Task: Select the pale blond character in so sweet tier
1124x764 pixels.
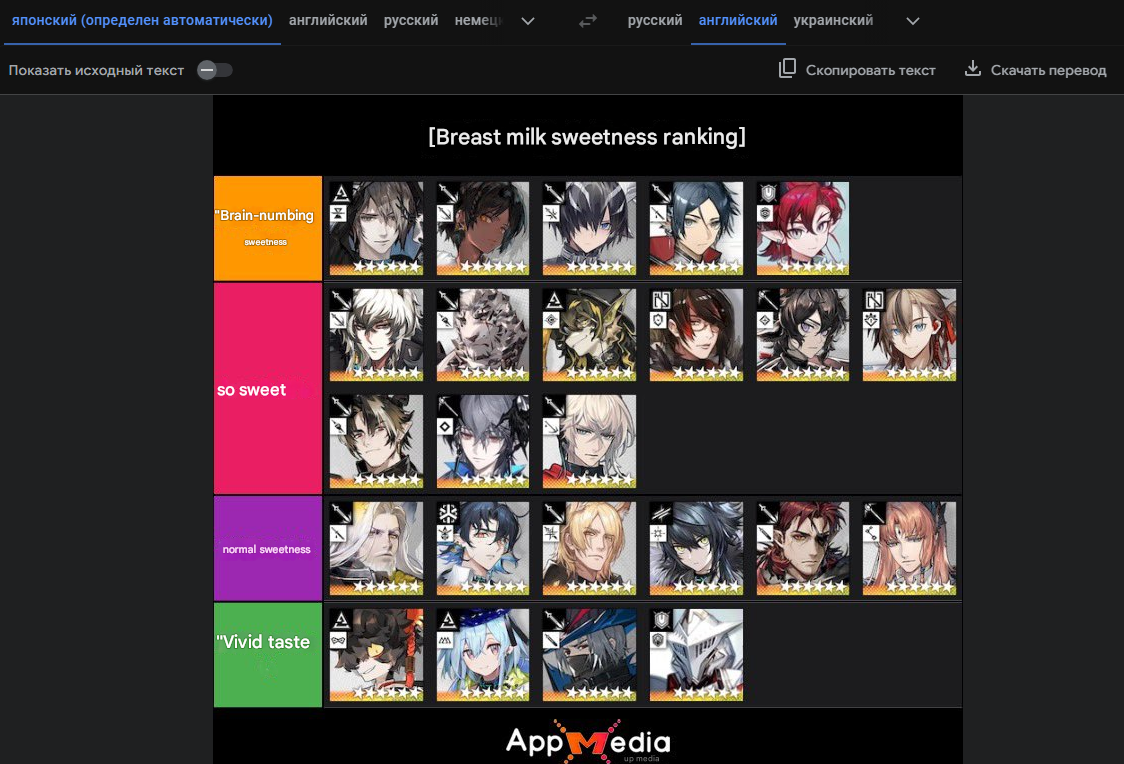Action: pyautogui.click(x=589, y=441)
